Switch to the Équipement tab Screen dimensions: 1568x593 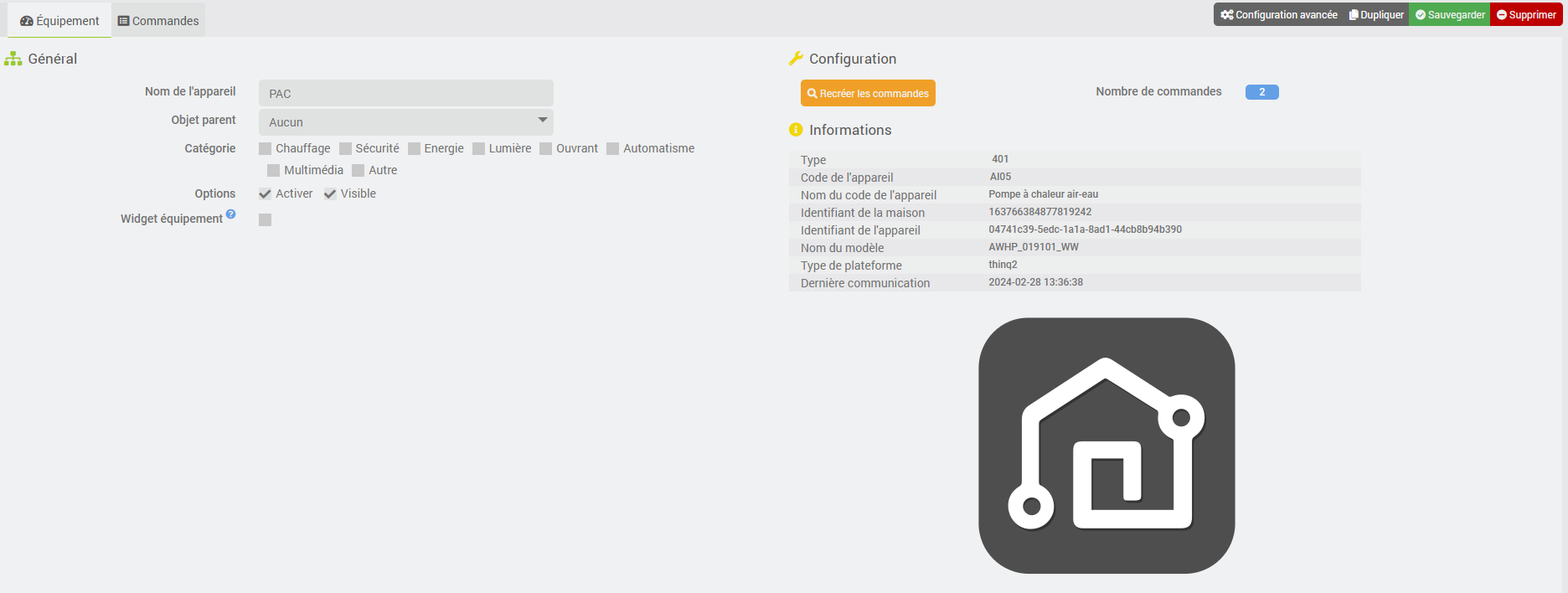59,20
